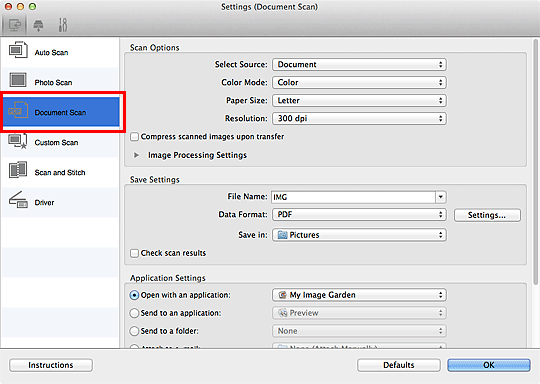
Task: Click the Scan and Stitch icon
Action: click(x=18, y=170)
